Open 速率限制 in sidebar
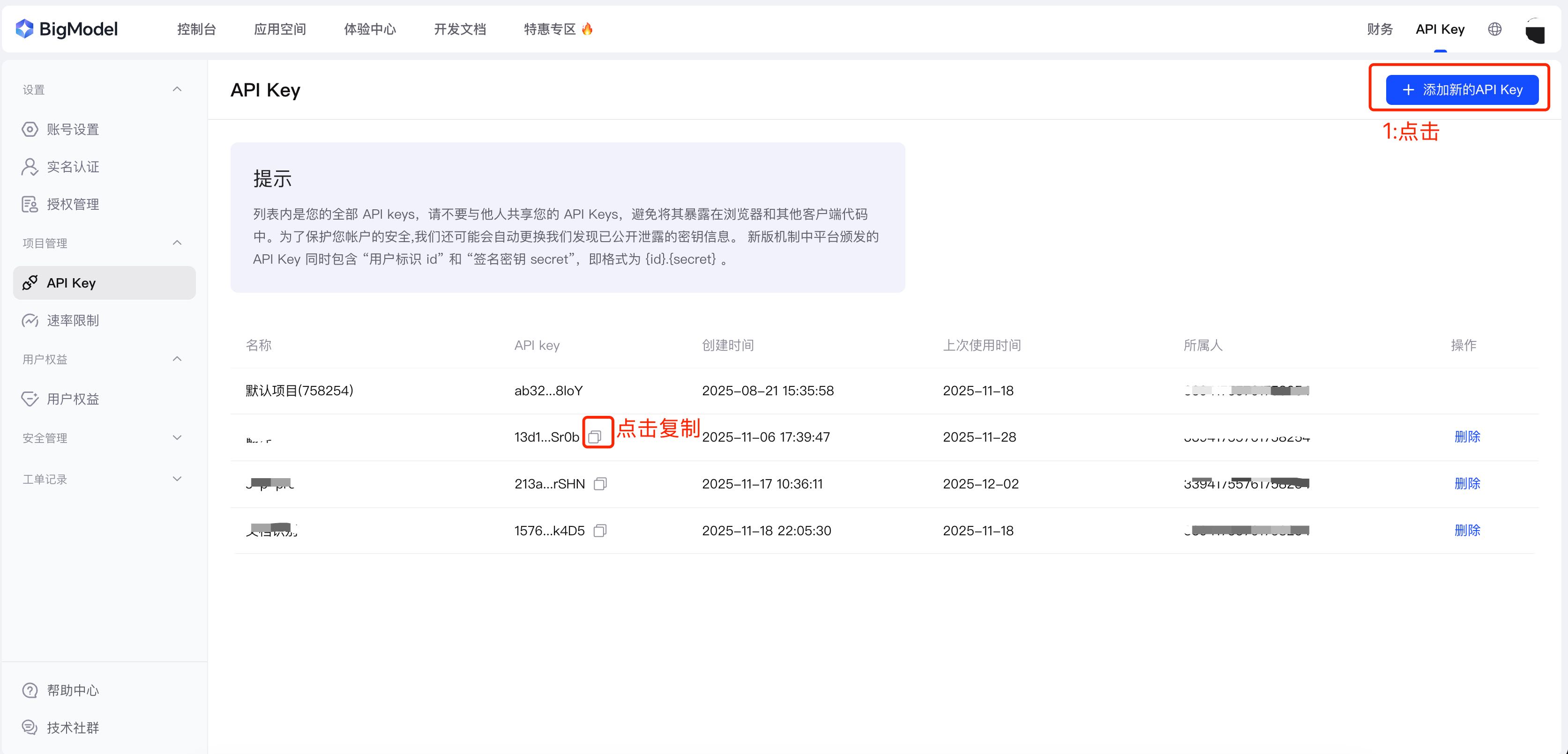Viewport: 1568px width, 754px height. tap(73, 320)
